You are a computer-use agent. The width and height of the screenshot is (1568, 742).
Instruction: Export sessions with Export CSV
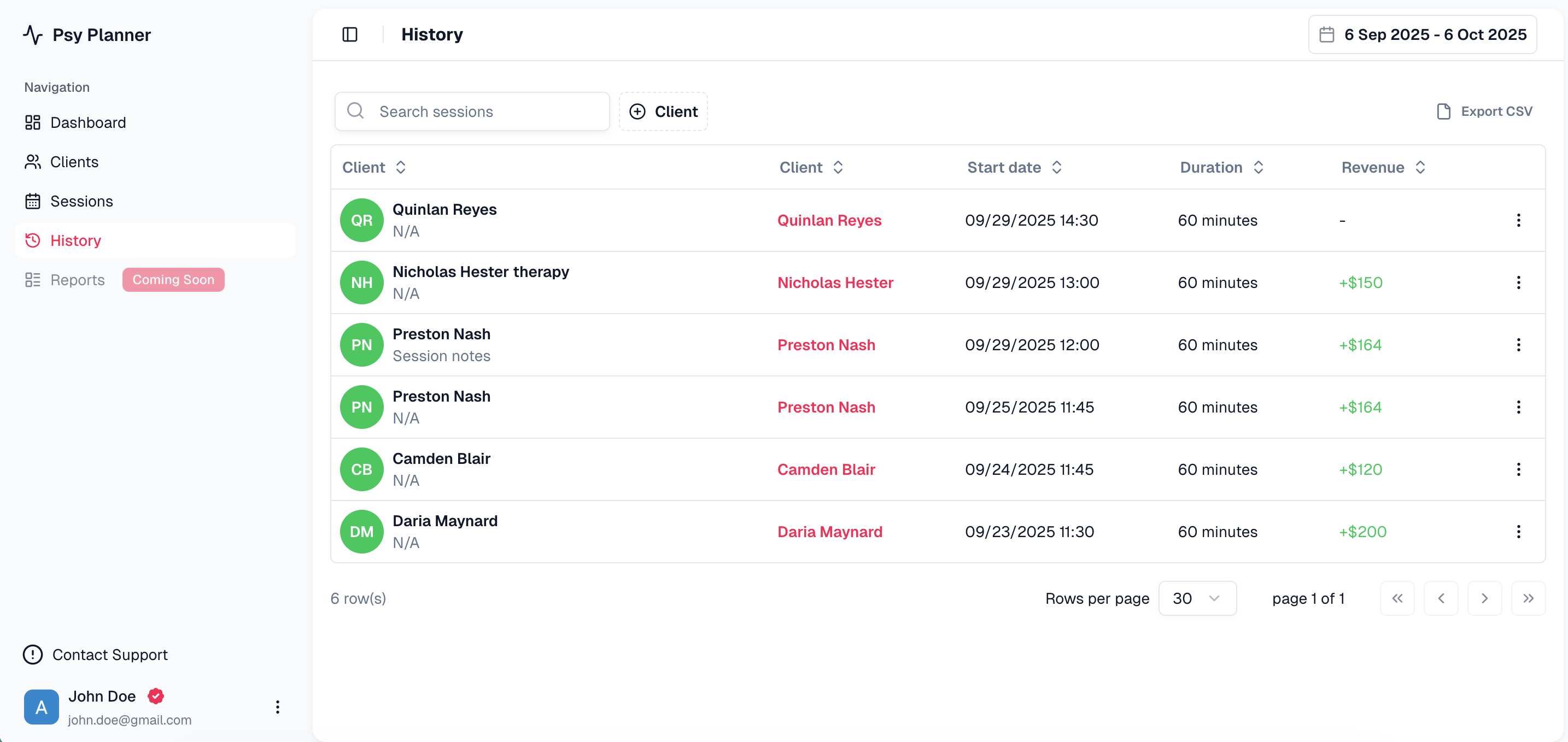(1484, 111)
